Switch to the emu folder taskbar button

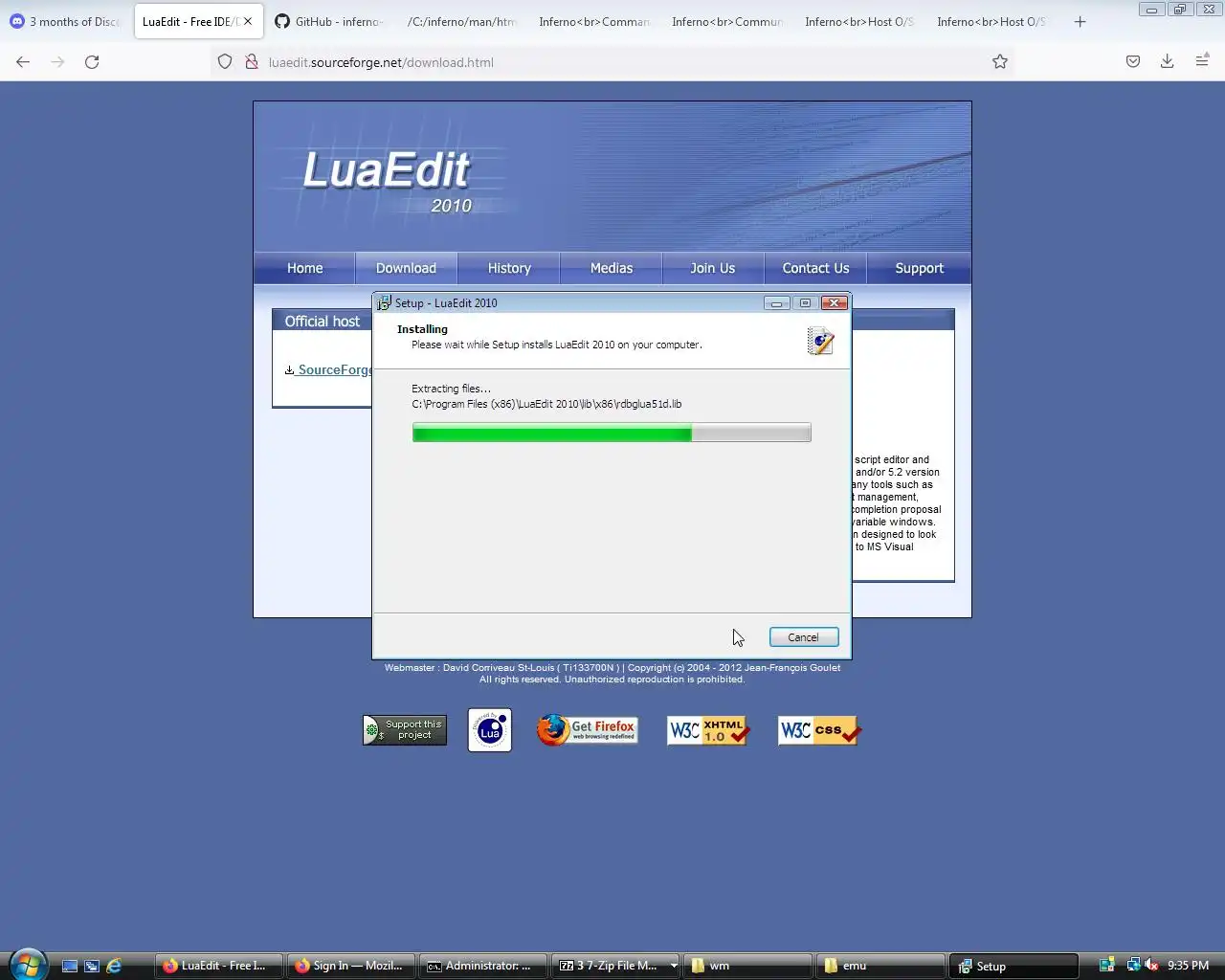click(x=880, y=966)
